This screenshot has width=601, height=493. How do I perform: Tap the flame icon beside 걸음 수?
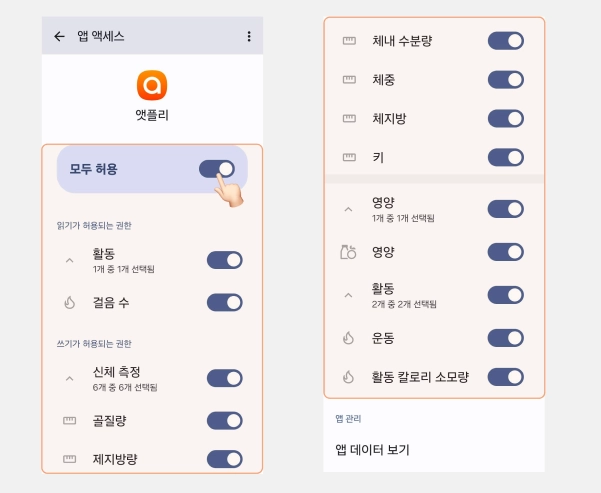[69, 302]
